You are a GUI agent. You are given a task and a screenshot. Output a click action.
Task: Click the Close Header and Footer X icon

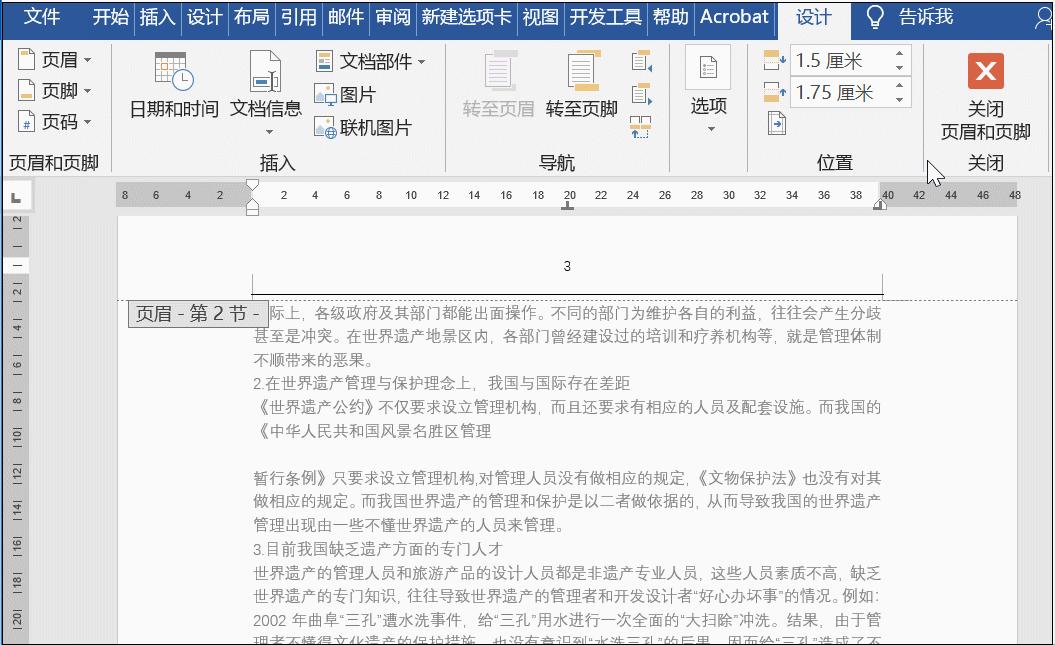(x=985, y=72)
